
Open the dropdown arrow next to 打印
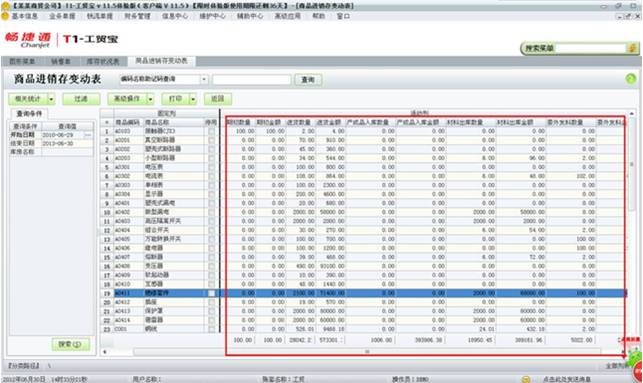[193, 99]
